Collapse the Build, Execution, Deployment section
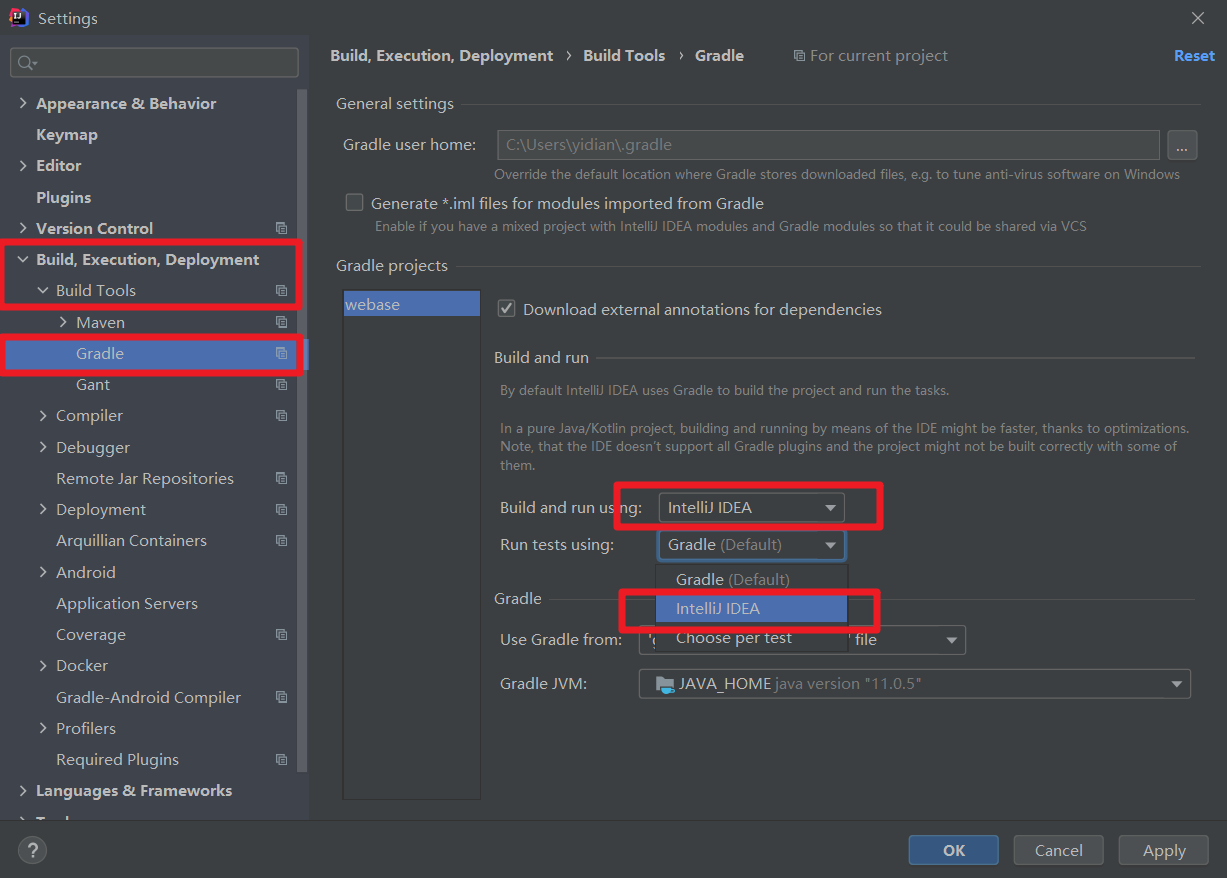Screen dimensions: 1227x878 [x=22, y=258]
